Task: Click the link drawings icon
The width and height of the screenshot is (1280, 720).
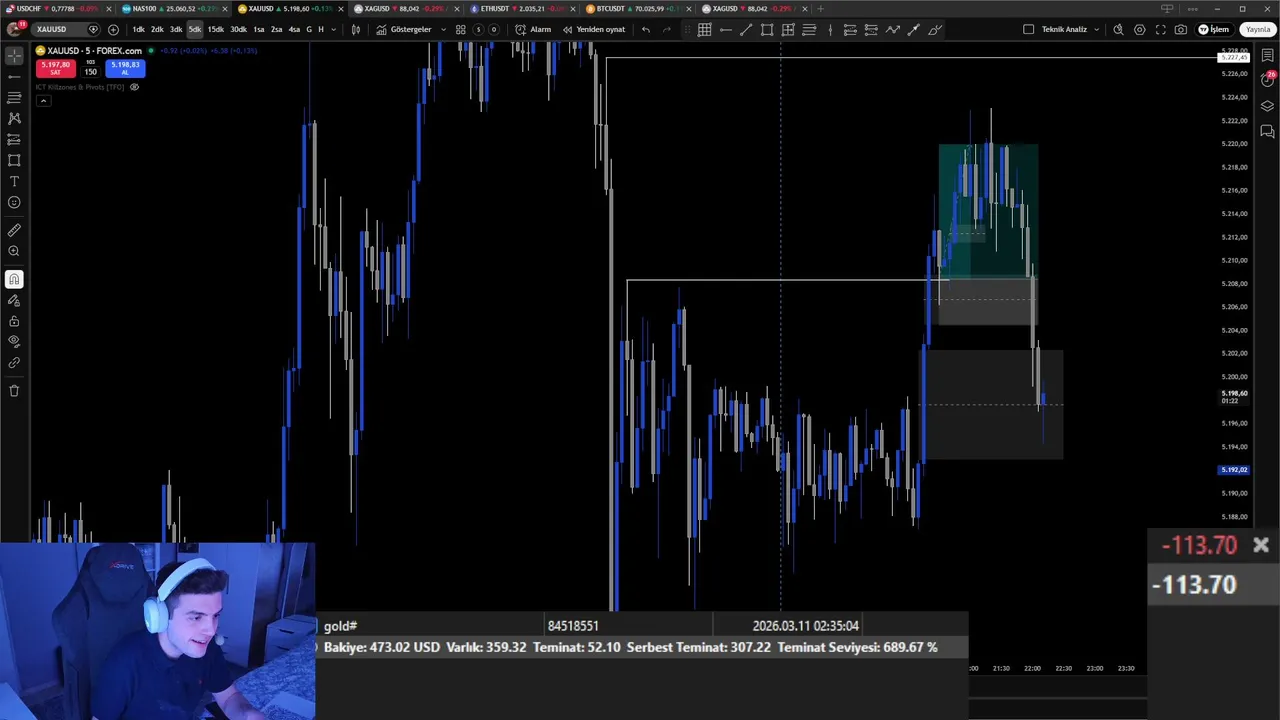Action: (14, 363)
